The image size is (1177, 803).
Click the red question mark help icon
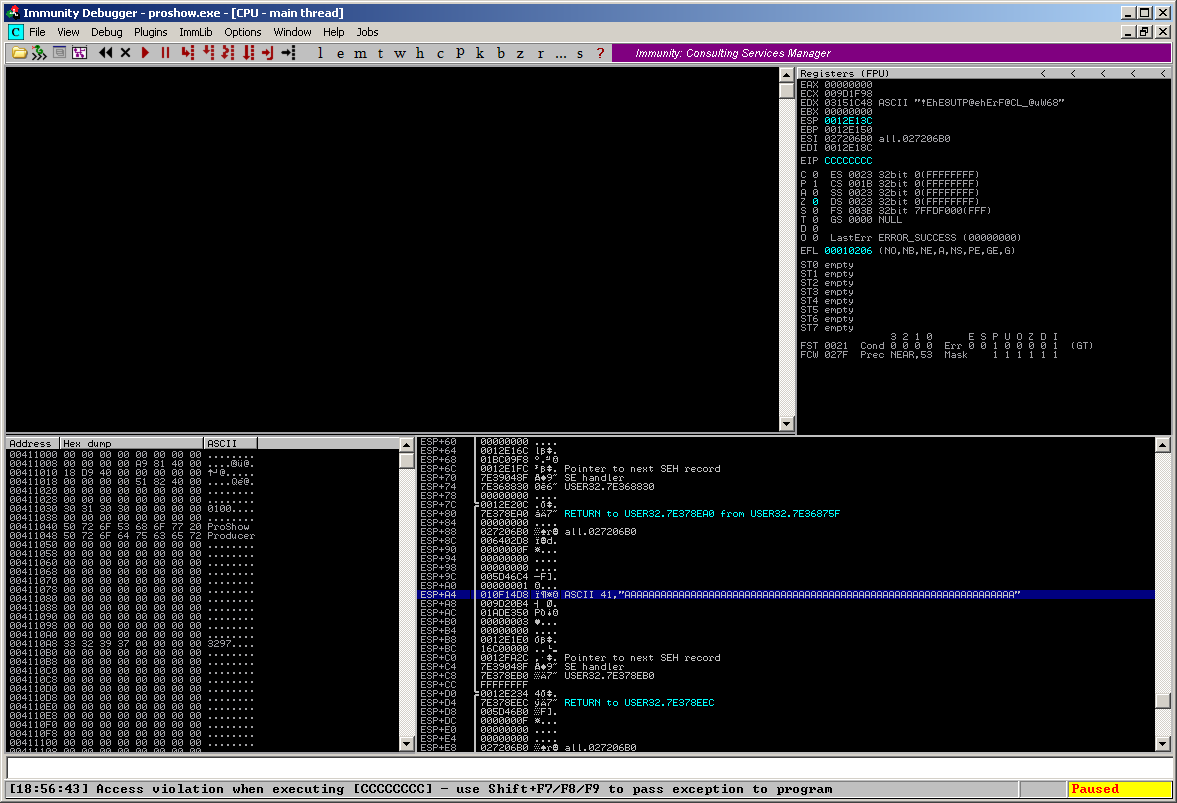point(600,53)
